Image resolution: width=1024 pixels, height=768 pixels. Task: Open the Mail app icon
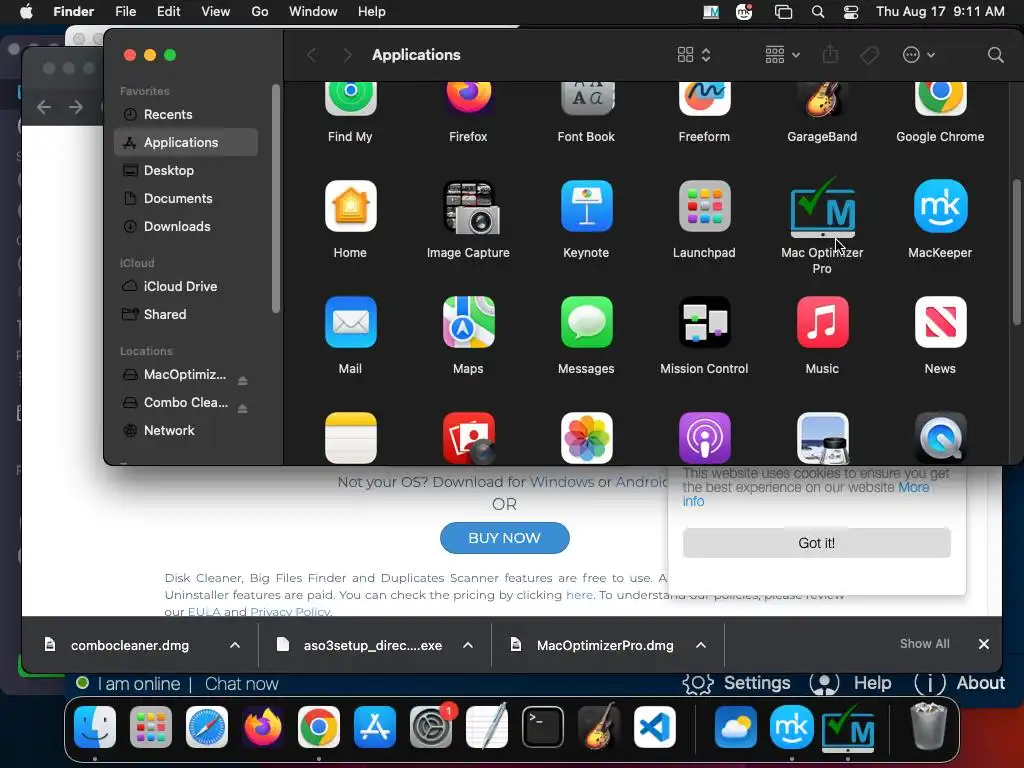(351, 322)
